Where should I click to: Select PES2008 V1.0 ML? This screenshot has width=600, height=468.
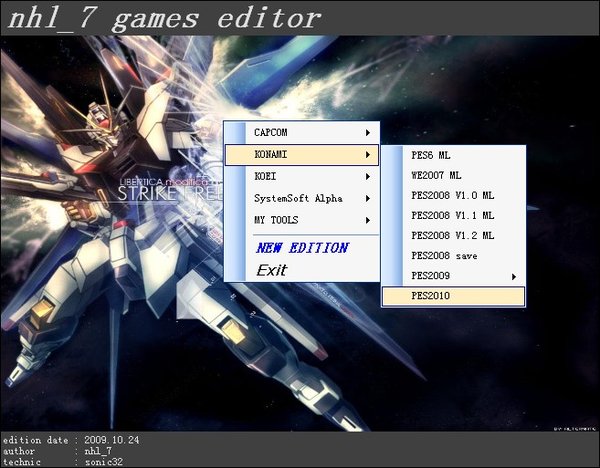453,196
